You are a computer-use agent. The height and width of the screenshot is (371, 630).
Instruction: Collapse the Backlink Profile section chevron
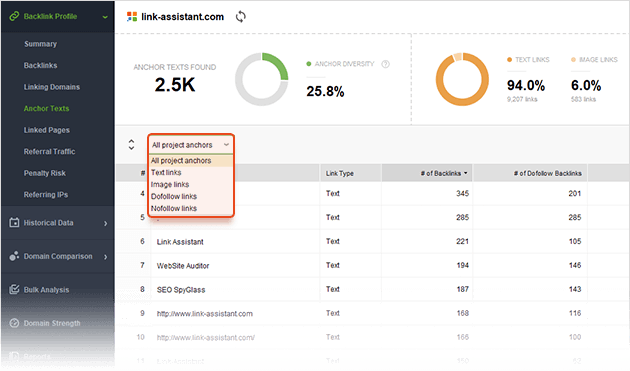pos(105,17)
